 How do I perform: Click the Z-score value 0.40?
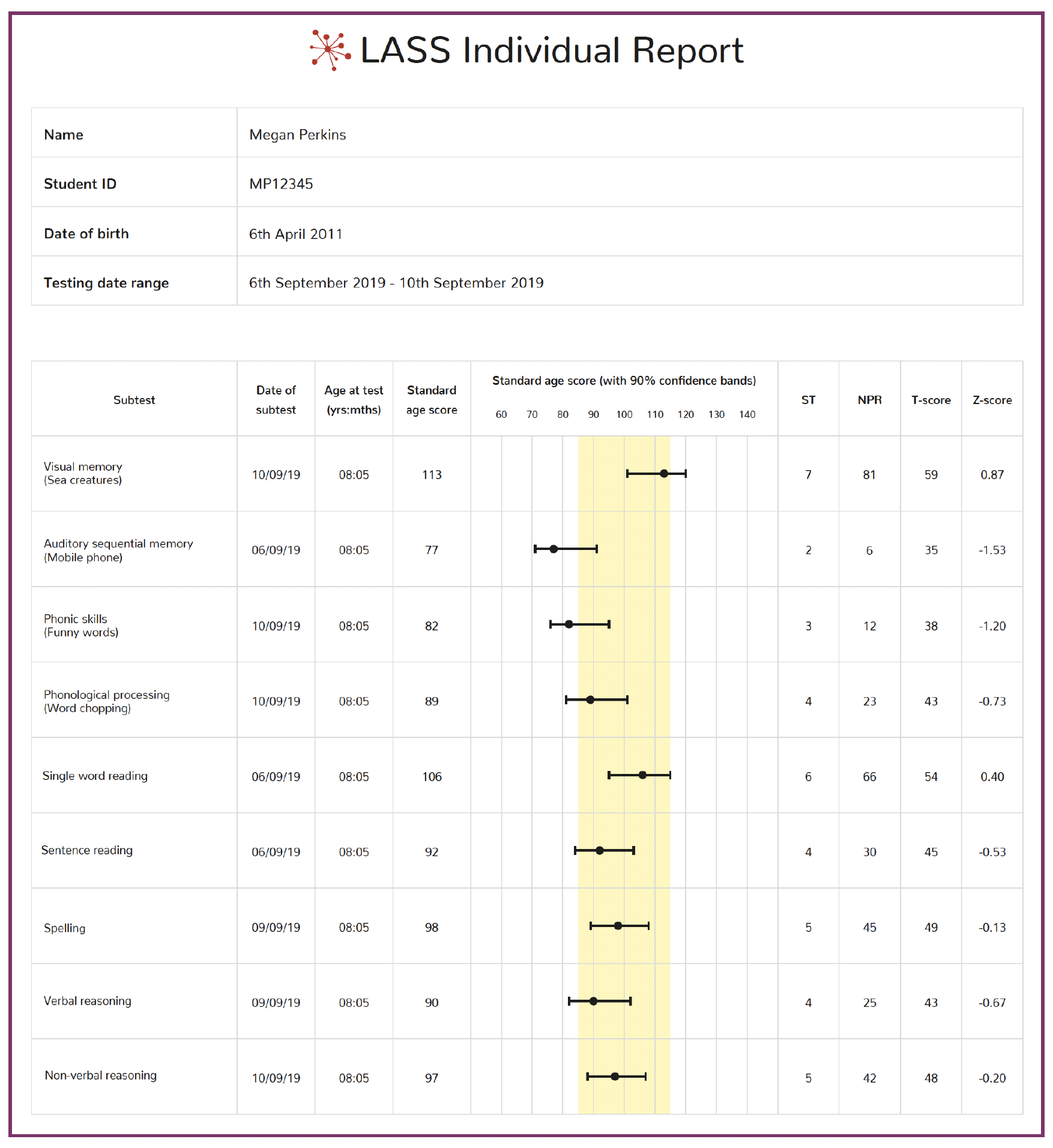coord(992,777)
